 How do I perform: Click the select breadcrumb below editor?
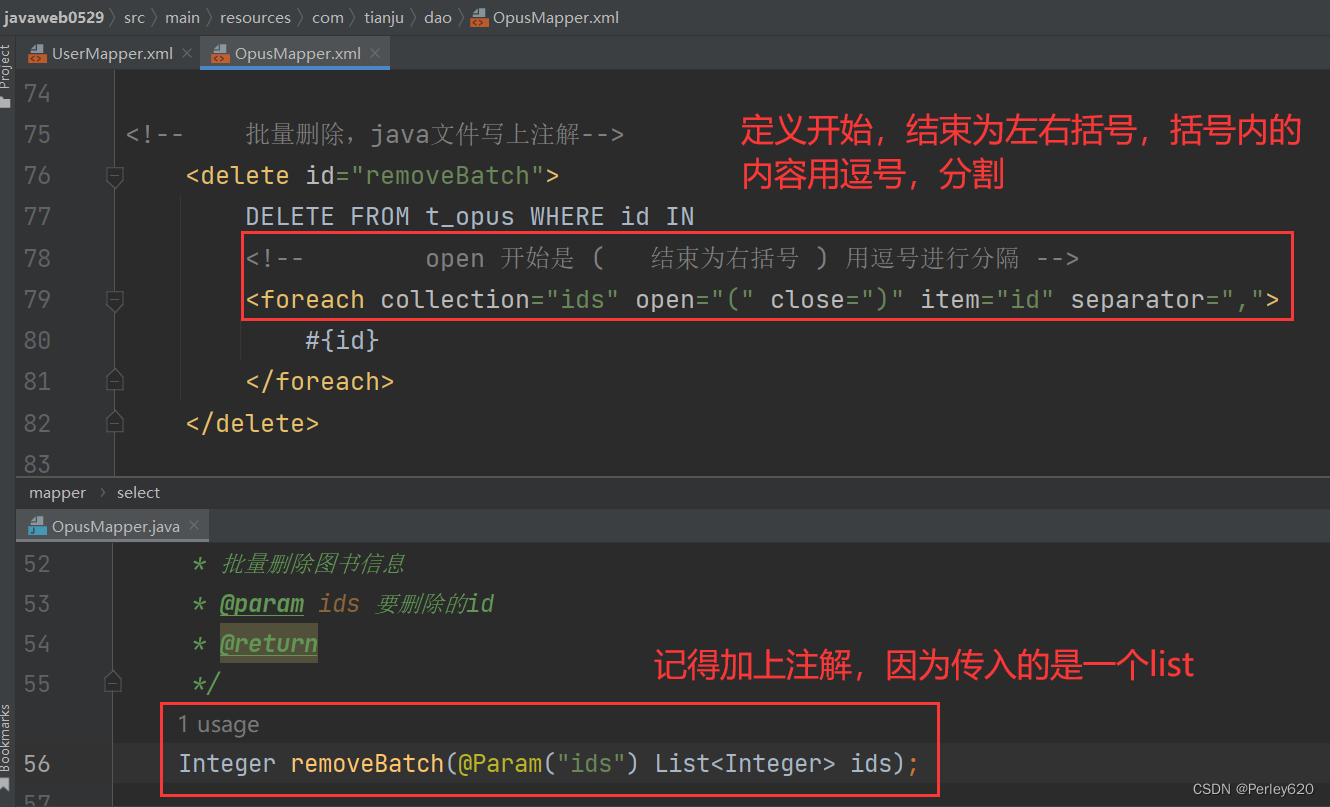click(x=138, y=492)
